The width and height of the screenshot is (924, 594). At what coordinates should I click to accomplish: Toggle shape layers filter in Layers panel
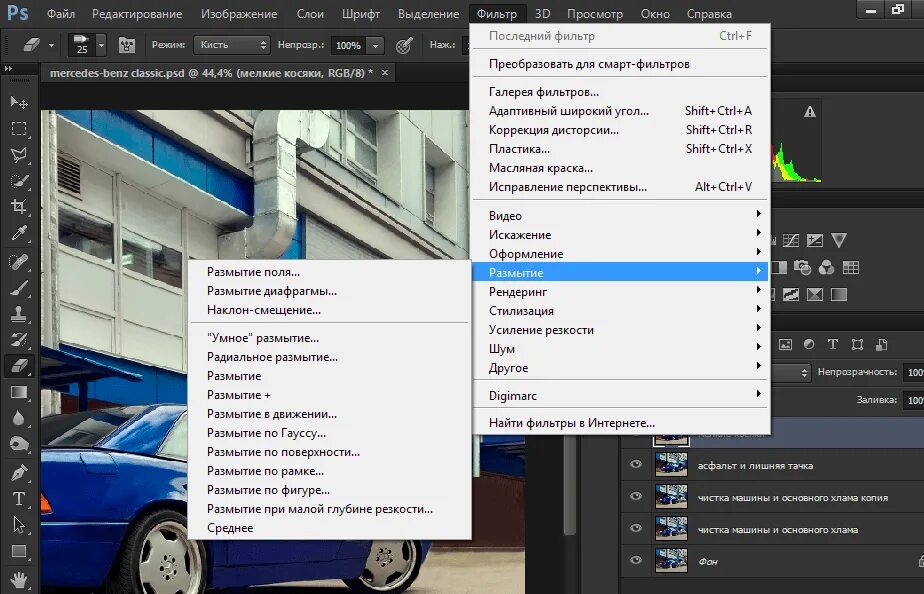pos(857,345)
